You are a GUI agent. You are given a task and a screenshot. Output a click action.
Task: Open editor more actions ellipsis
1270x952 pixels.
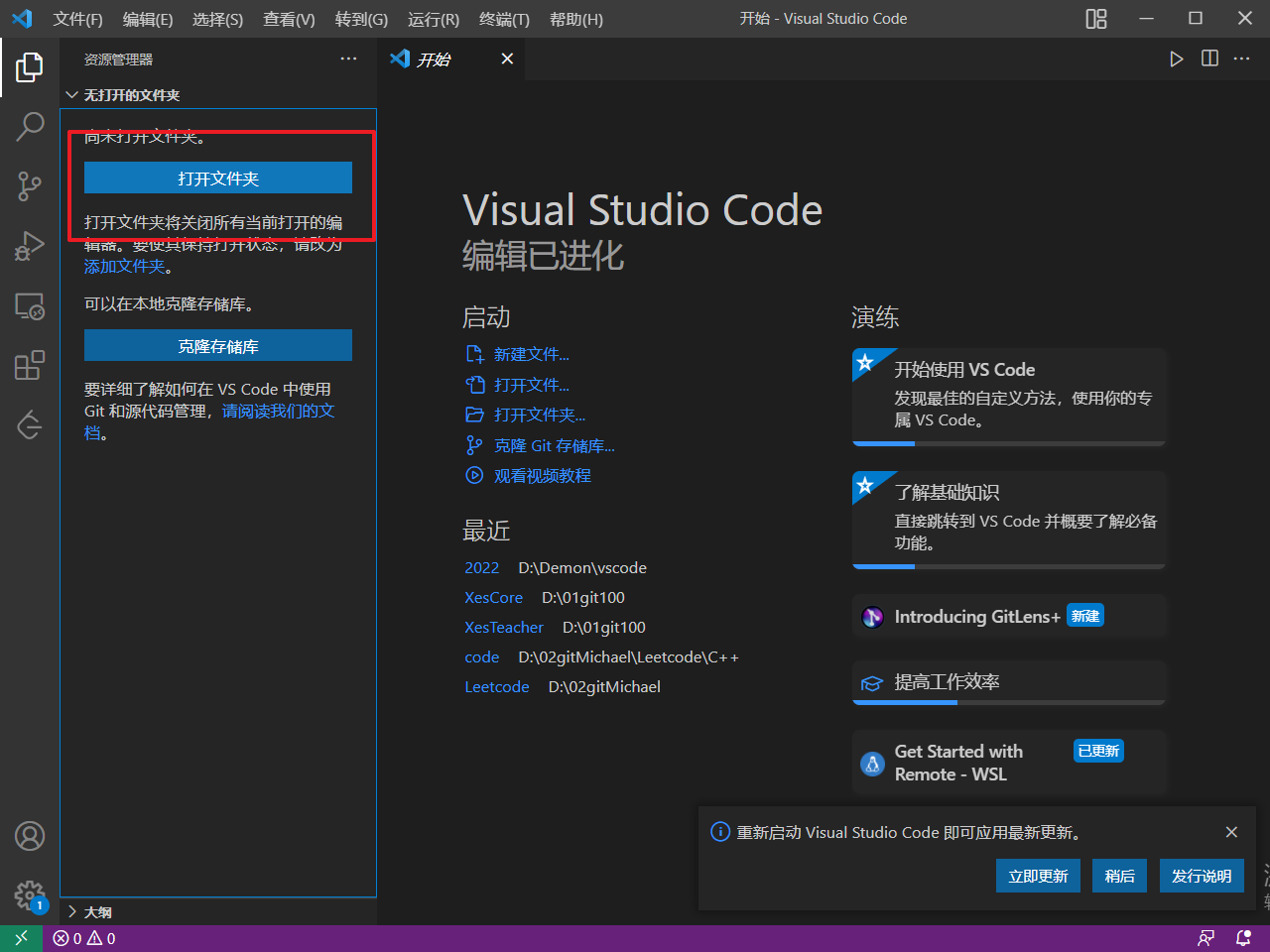(x=1242, y=59)
